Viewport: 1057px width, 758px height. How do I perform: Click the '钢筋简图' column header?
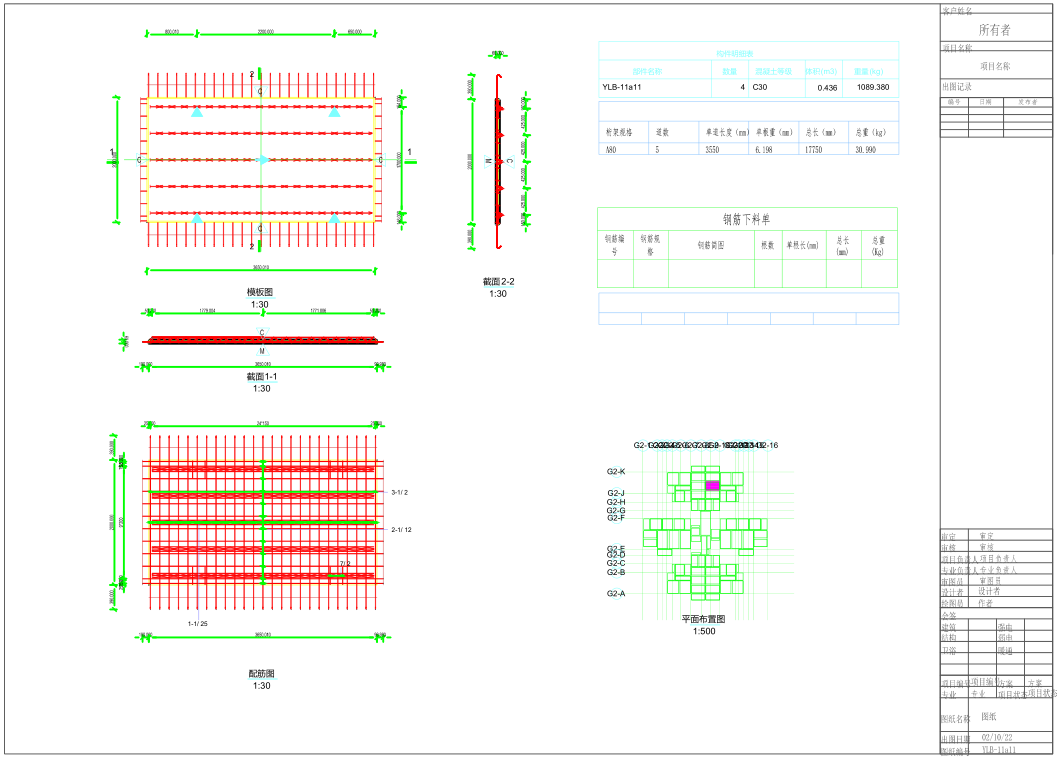(711, 245)
